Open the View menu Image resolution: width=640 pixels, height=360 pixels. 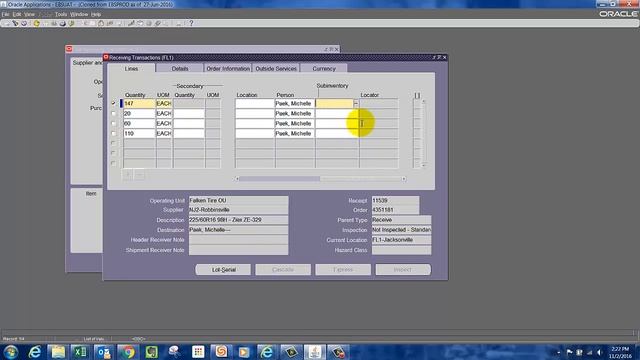click(x=29, y=14)
